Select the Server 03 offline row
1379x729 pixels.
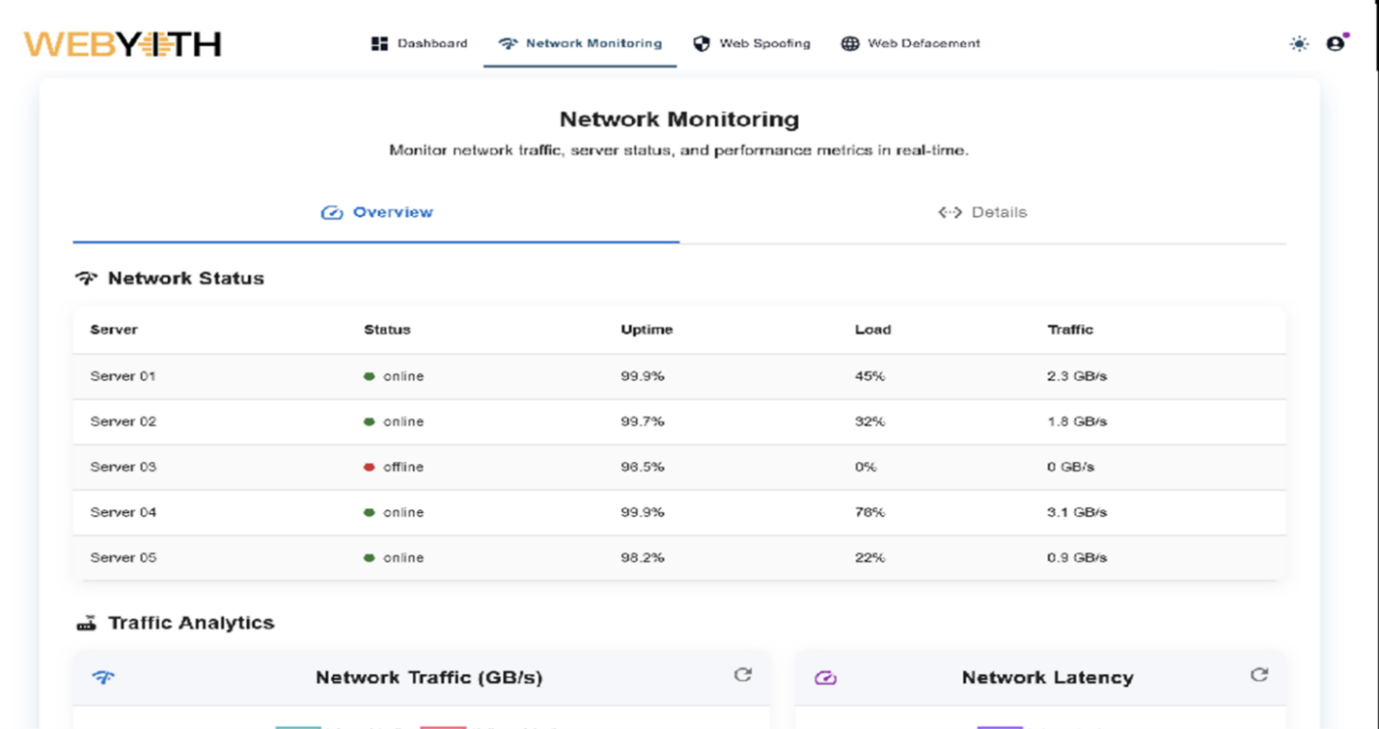[x=678, y=467]
